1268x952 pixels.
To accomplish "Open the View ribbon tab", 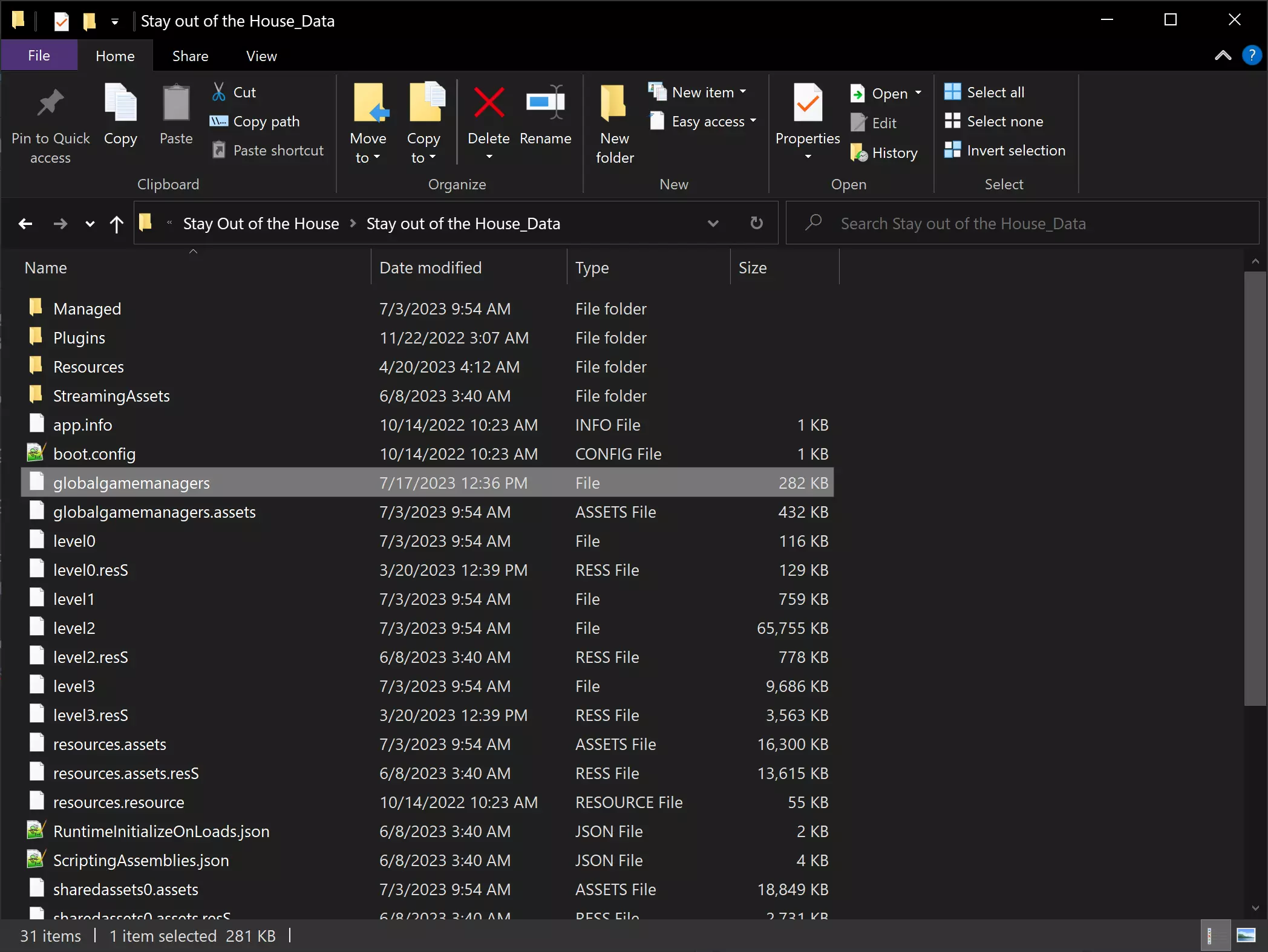I will point(261,56).
